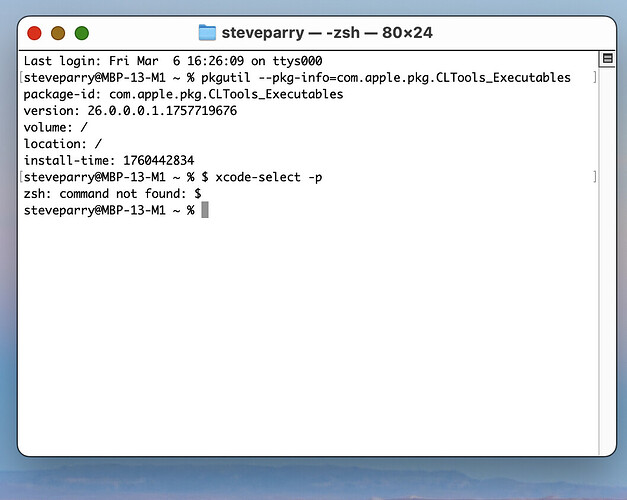This screenshot has width=627, height=500.
Task: Click the pkgutil --pkg-info command line
Action: pyautogui.click(x=297, y=77)
